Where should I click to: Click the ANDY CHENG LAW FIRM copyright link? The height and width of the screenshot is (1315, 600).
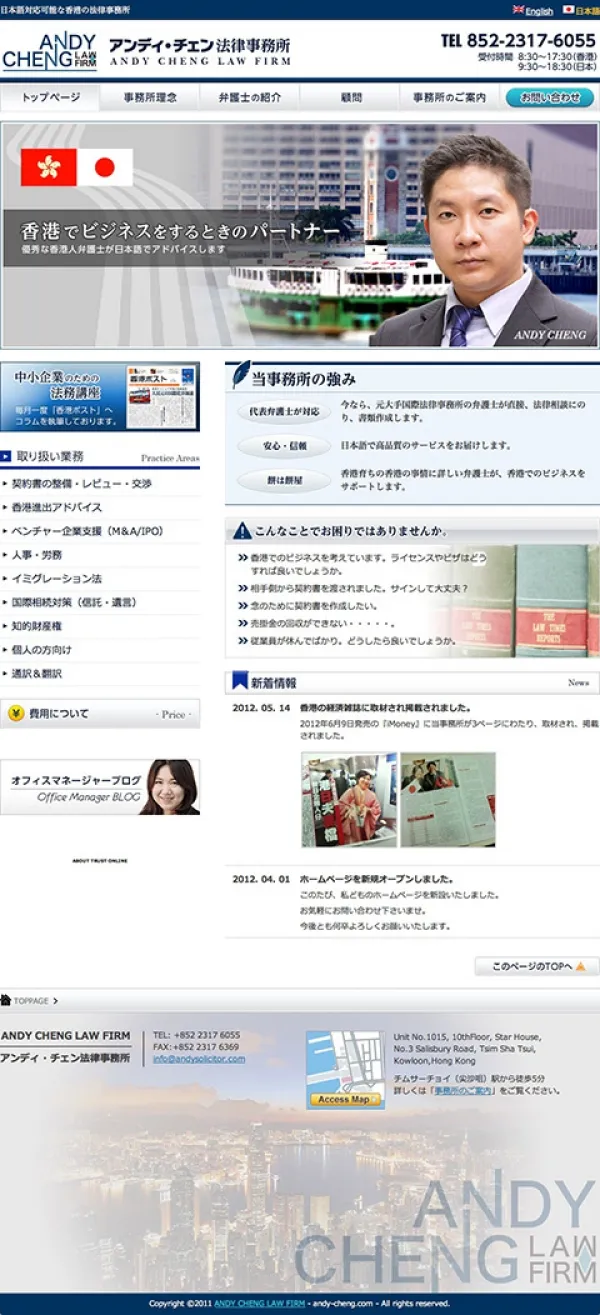tap(260, 1304)
